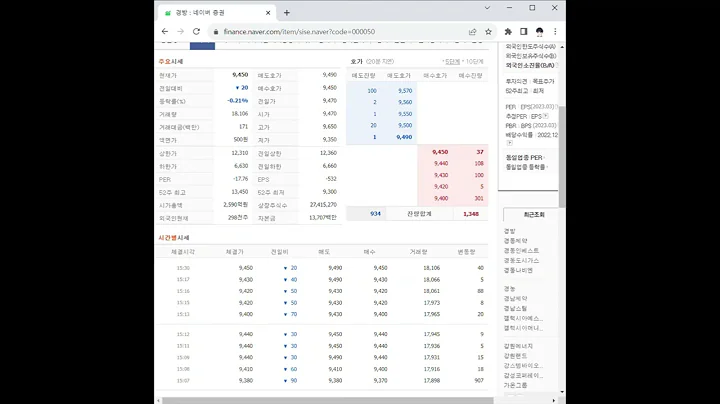Open the Chrome profile avatar
The image size is (720, 404).
coord(540,32)
